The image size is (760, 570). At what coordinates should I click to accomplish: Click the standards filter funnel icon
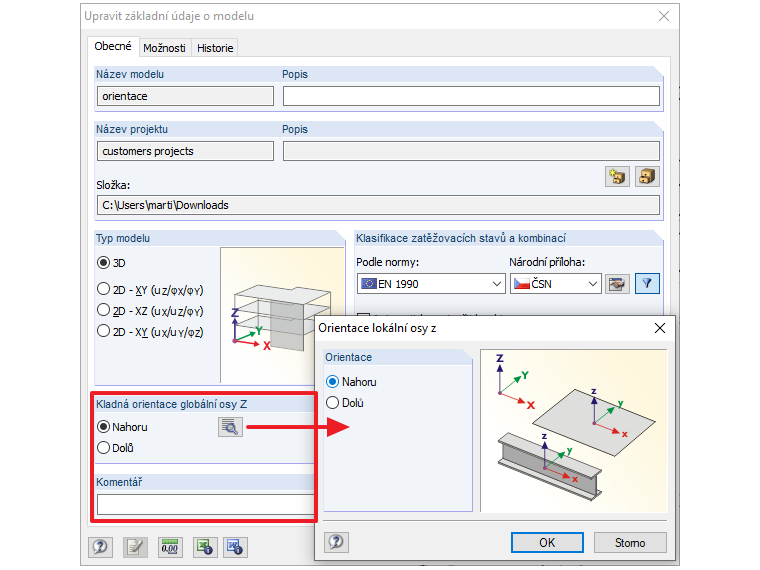(x=647, y=284)
